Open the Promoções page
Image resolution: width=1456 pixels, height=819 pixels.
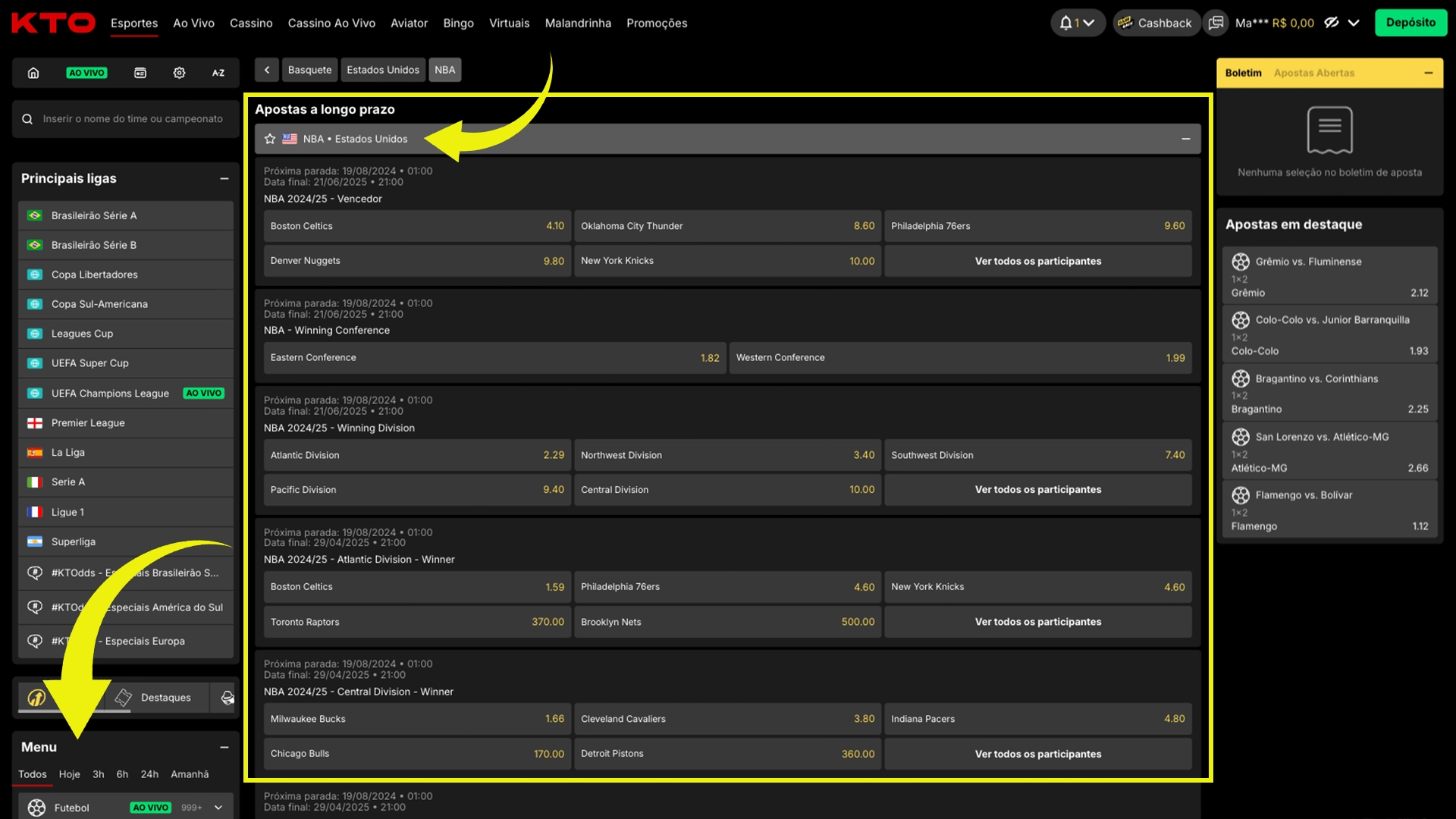[x=657, y=23]
